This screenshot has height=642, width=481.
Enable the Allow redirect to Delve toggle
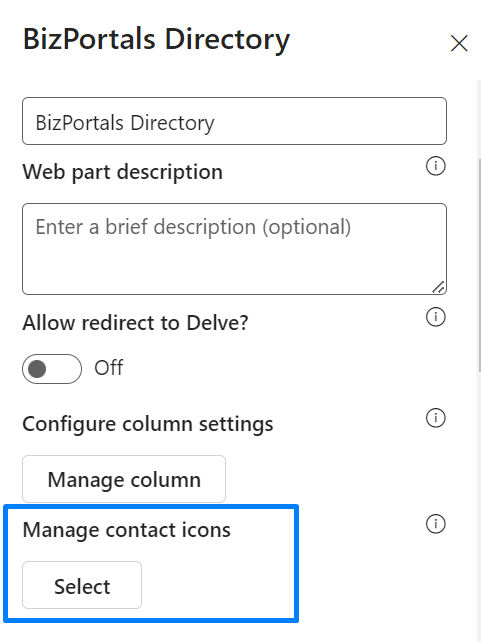(52, 369)
